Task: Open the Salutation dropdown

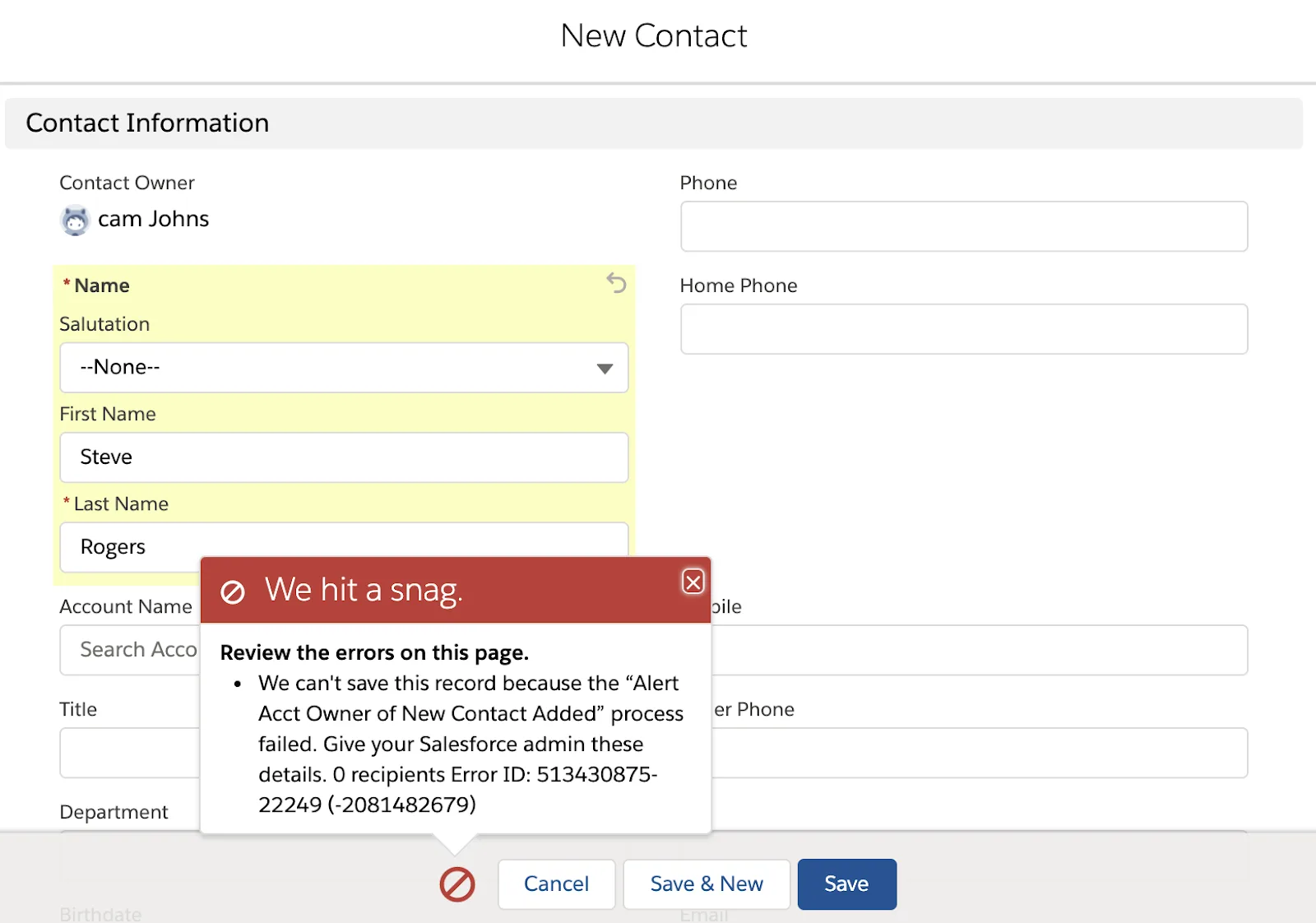Action: pos(344,368)
